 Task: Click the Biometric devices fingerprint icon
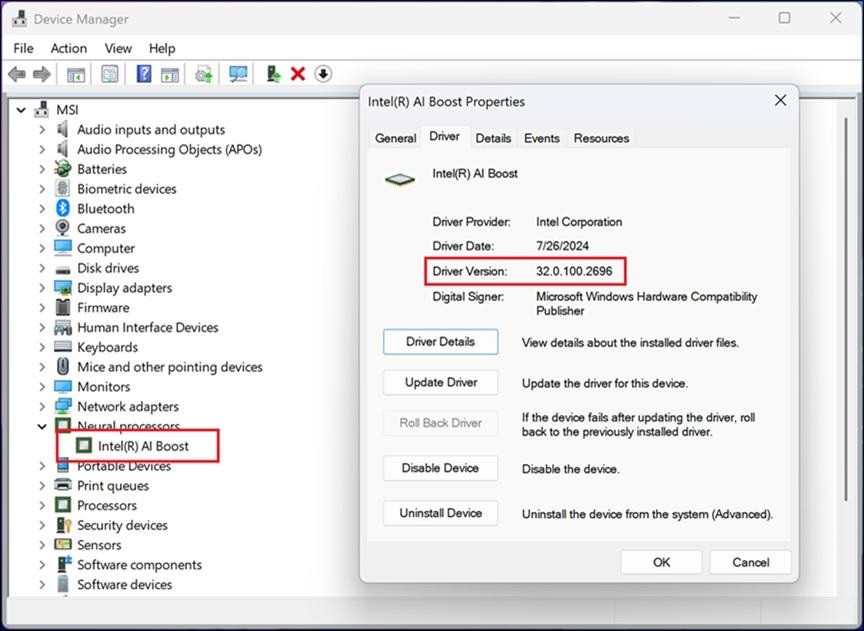[x=63, y=188]
